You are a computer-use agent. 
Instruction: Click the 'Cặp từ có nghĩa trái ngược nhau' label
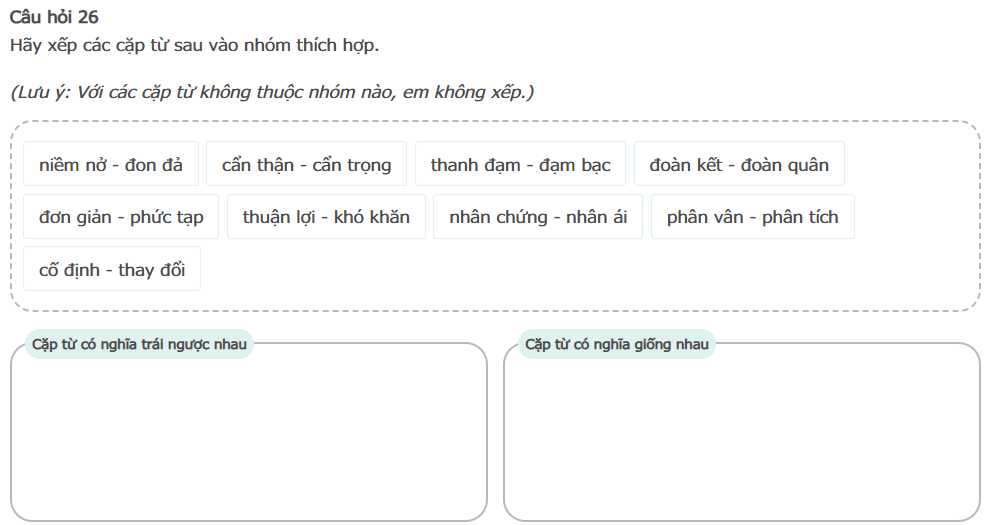139,345
